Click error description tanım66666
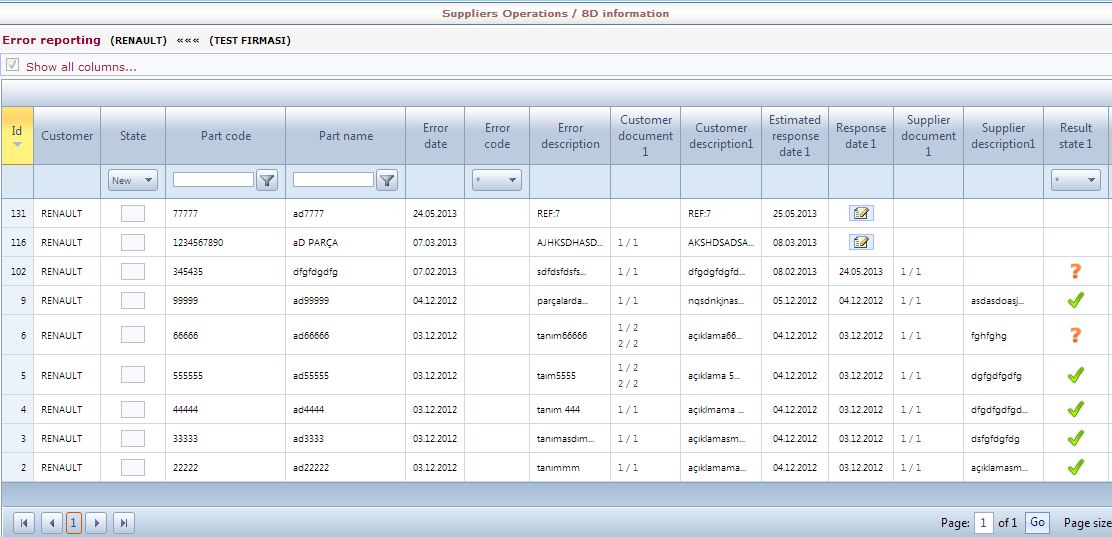 [x=562, y=336]
